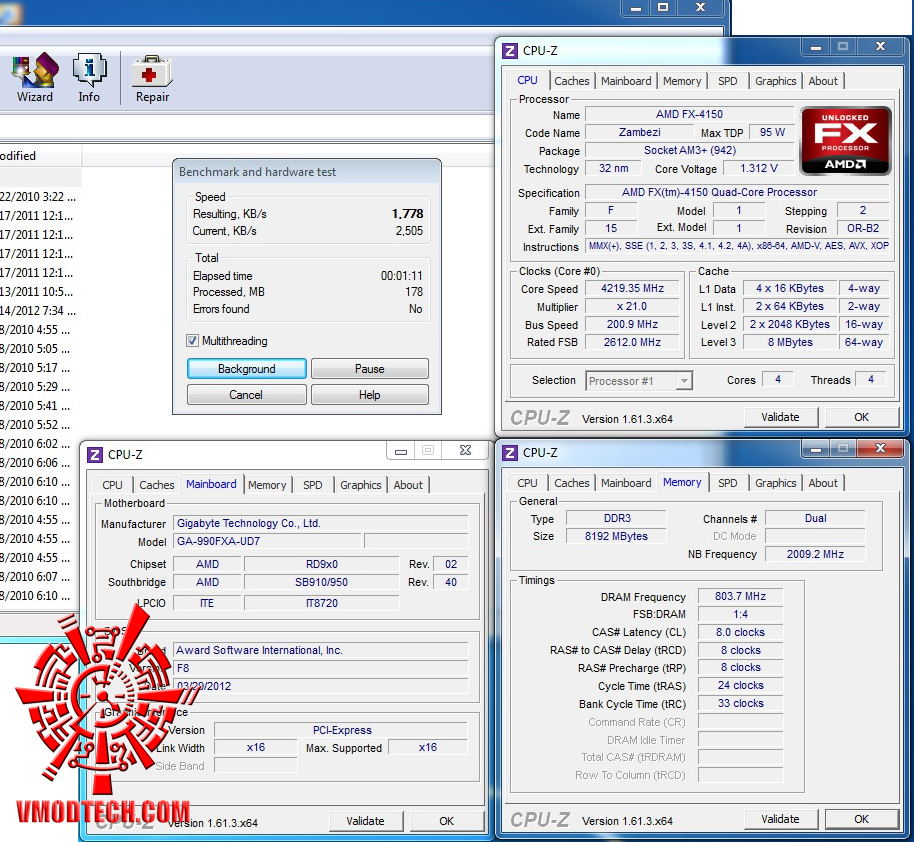Open Mainboard tab in processor CPU-Z window
This screenshot has height=842, width=914.
pyautogui.click(x=626, y=81)
